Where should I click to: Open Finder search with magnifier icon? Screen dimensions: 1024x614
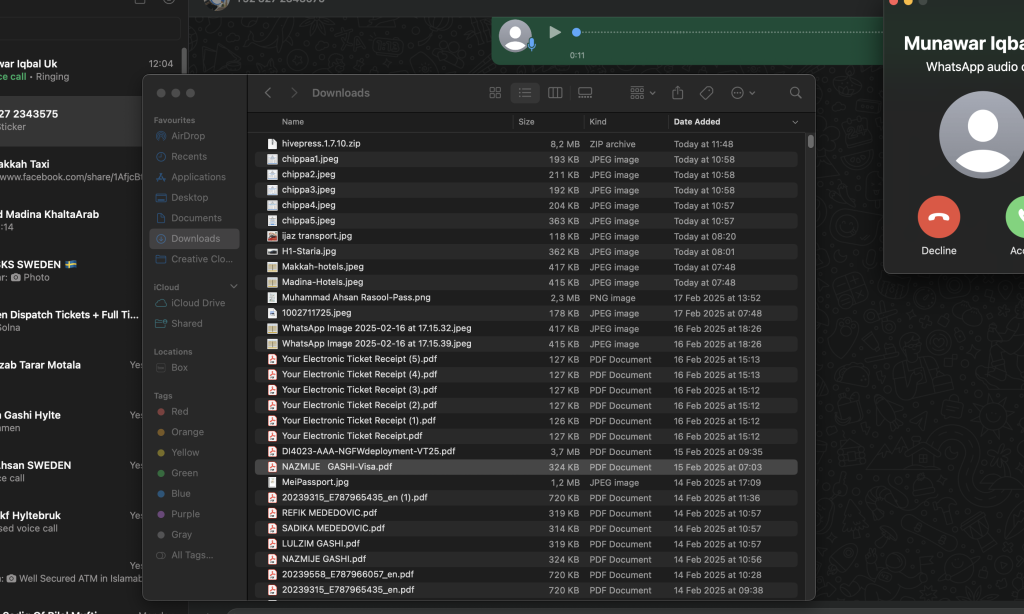coord(796,93)
